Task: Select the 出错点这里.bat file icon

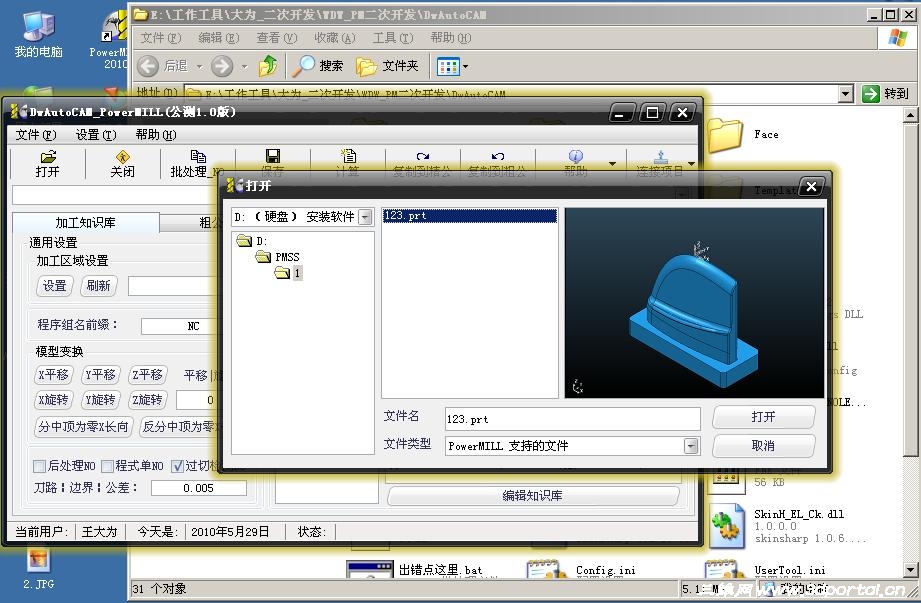Action: click(369, 569)
